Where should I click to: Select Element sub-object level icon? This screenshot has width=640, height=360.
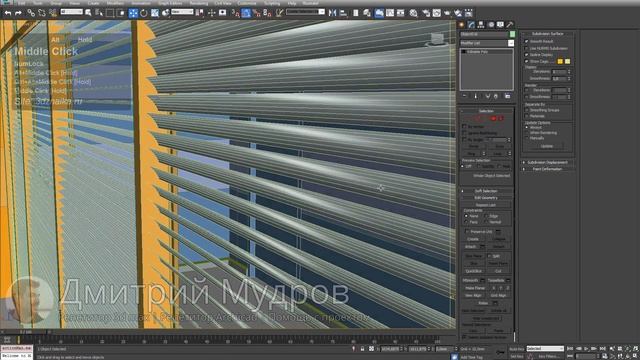pyautogui.click(x=501, y=118)
